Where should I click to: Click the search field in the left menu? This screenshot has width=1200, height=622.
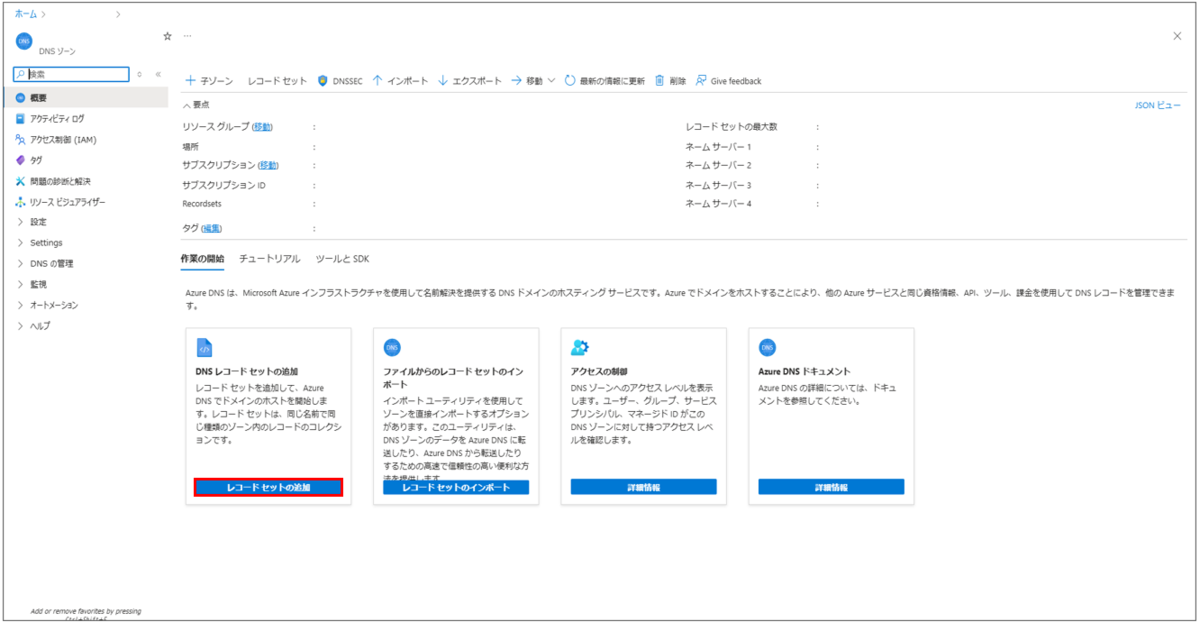(x=72, y=74)
